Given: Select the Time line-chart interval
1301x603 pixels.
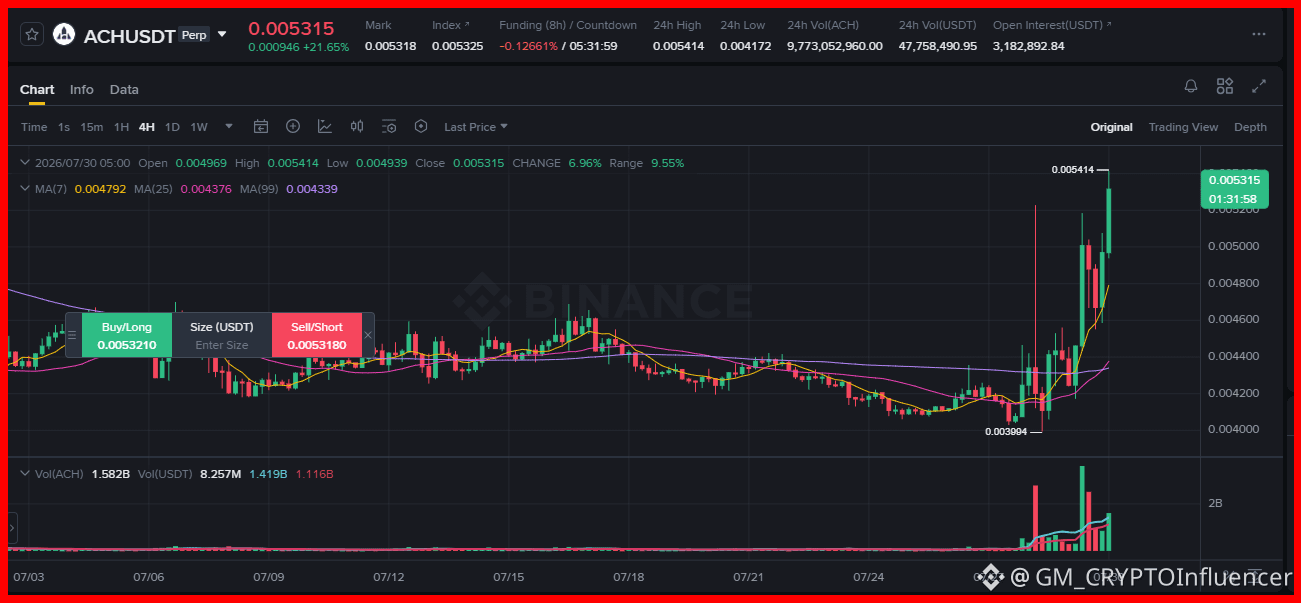Looking at the screenshot, I should tap(34, 127).
